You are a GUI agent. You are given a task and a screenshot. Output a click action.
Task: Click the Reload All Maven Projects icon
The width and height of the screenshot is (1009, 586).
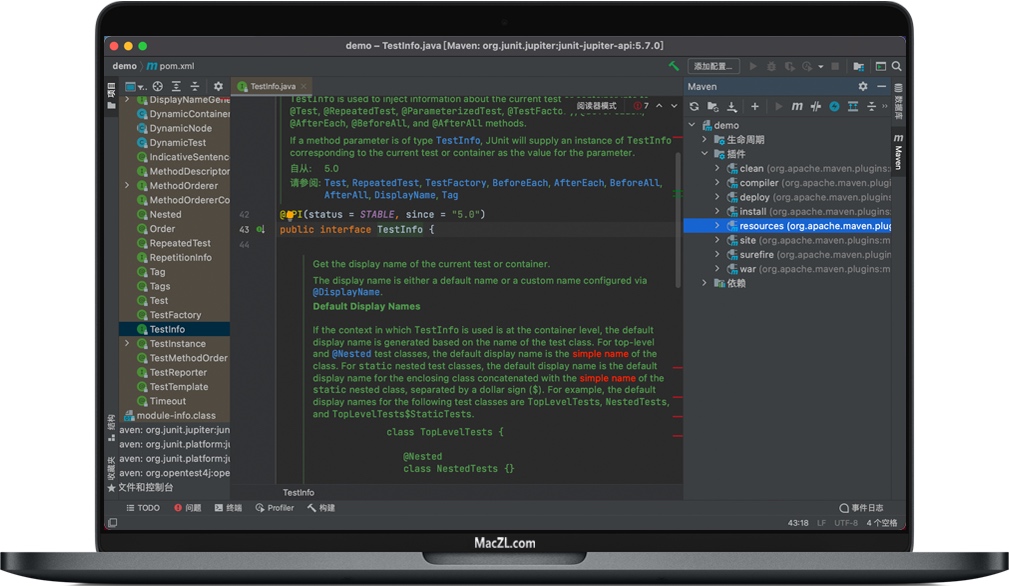tap(694, 106)
